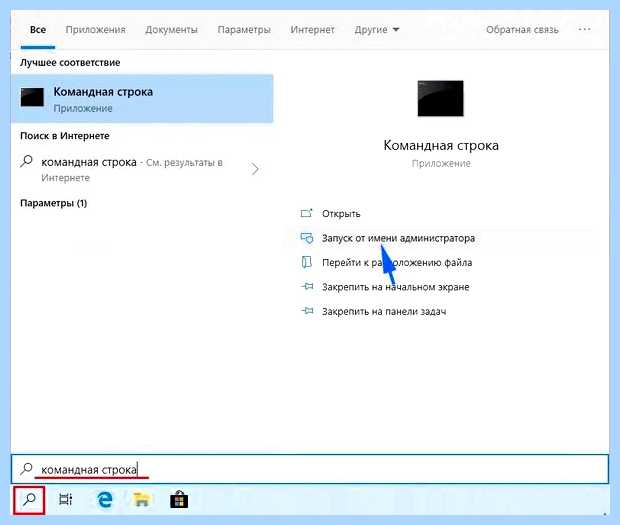Open File Explorer from the taskbar

point(141,500)
